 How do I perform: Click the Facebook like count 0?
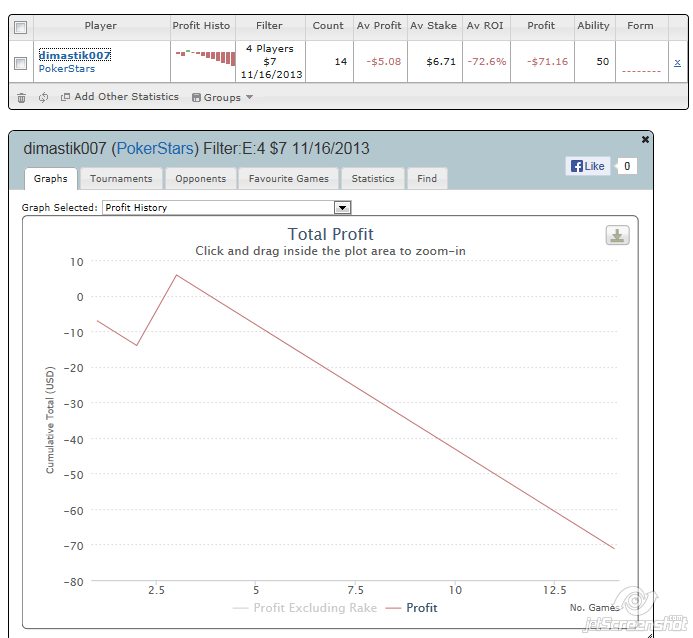coord(627,166)
